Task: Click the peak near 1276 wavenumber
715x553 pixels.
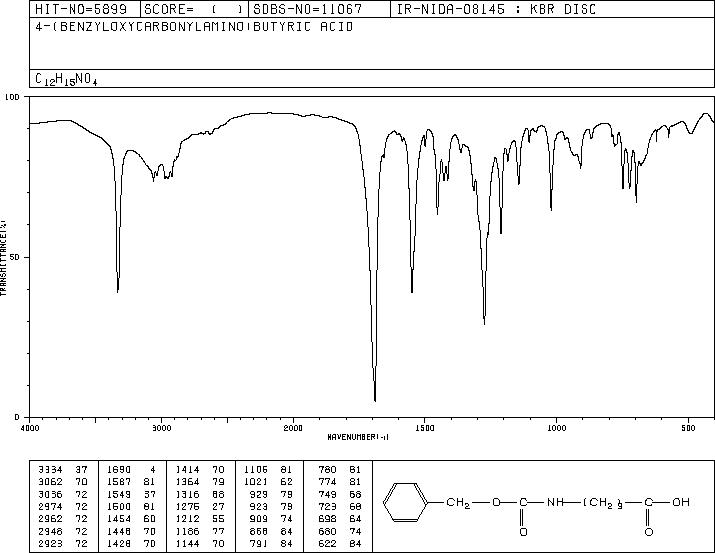Action: (x=484, y=323)
